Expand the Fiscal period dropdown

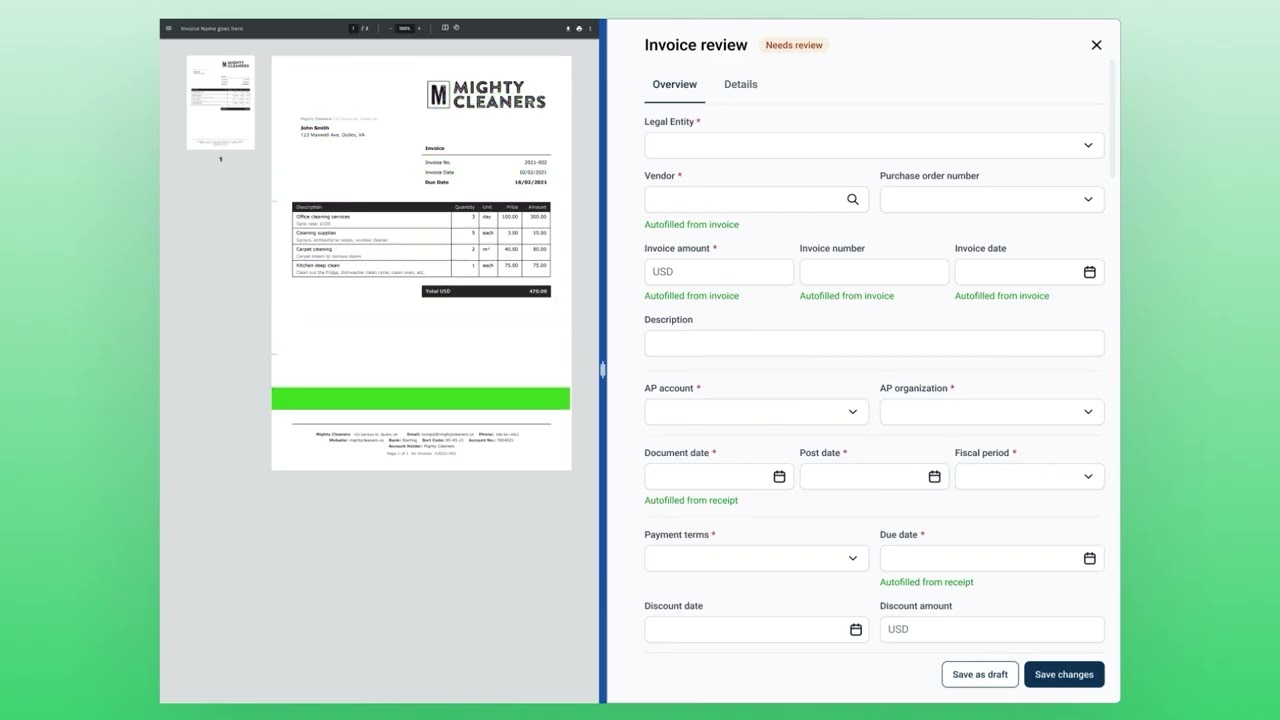(x=1030, y=477)
